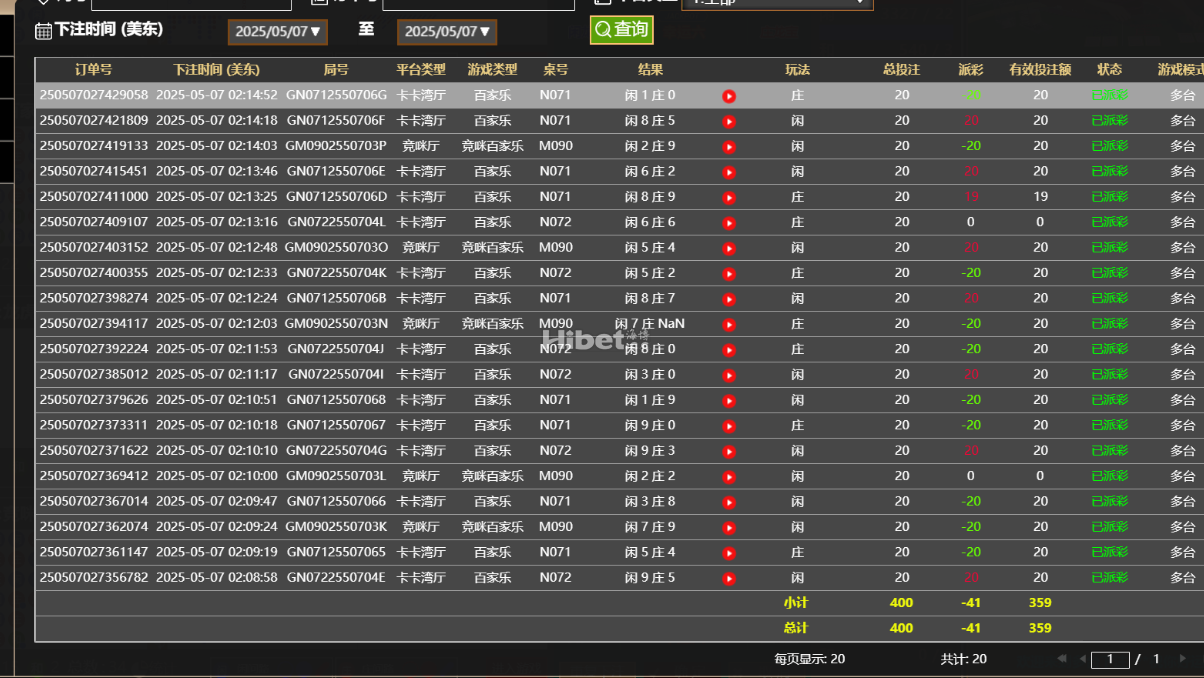
Task: Click the 订单号 column header
Action: coord(93,70)
